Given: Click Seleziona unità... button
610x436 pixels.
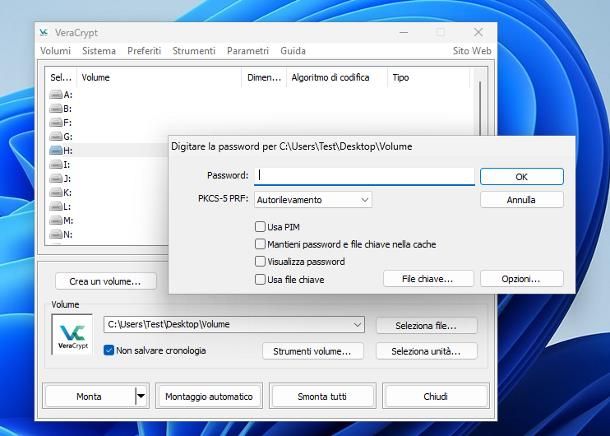Looking at the screenshot, I should 426,351.
